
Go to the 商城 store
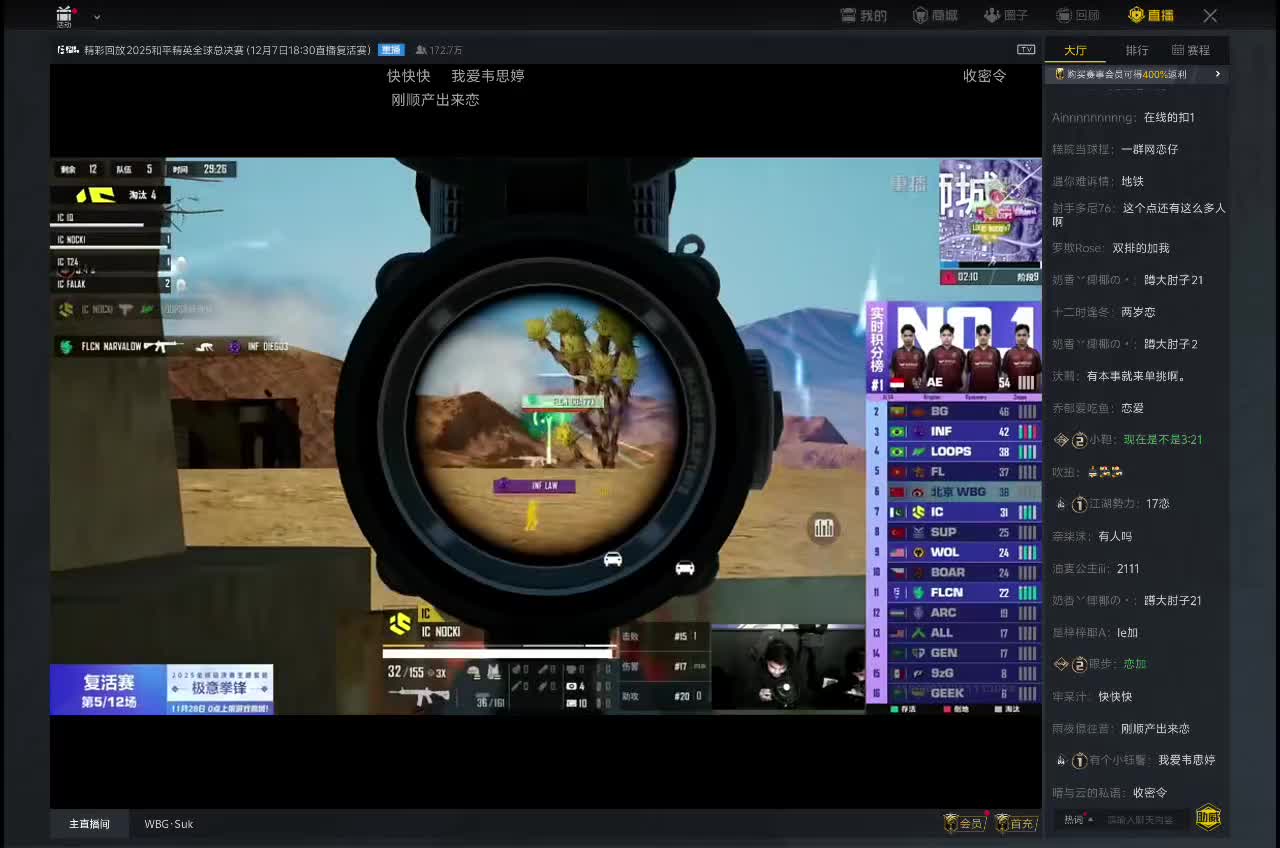click(935, 15)
